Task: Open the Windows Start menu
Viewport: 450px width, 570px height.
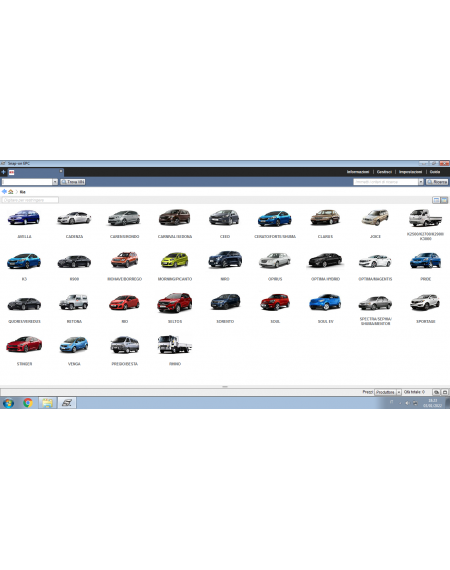Action: 8,403
